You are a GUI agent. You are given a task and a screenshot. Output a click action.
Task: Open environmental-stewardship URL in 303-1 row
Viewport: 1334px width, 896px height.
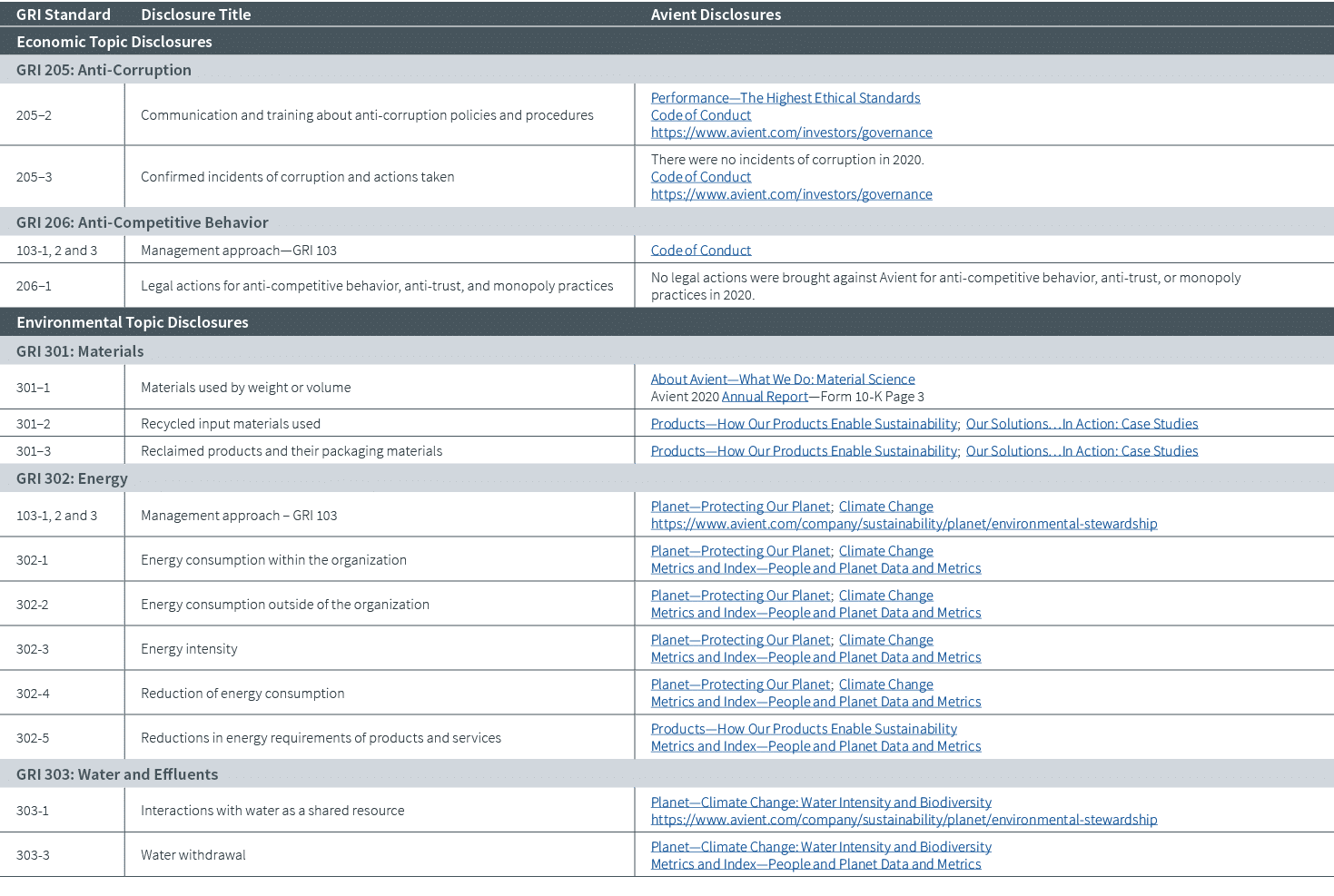pos(904,820)
